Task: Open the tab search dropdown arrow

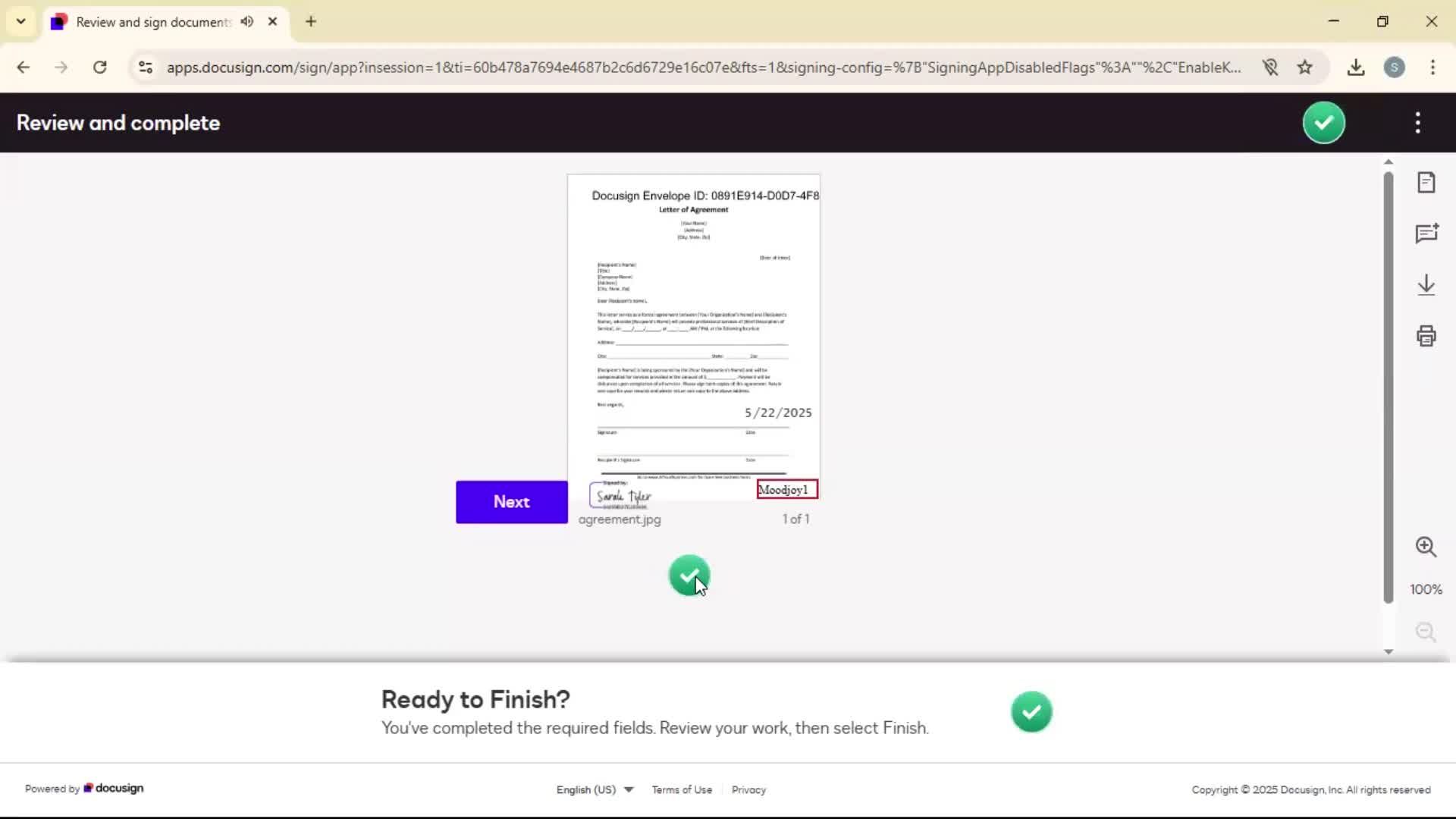Action: tap(20, 21)
